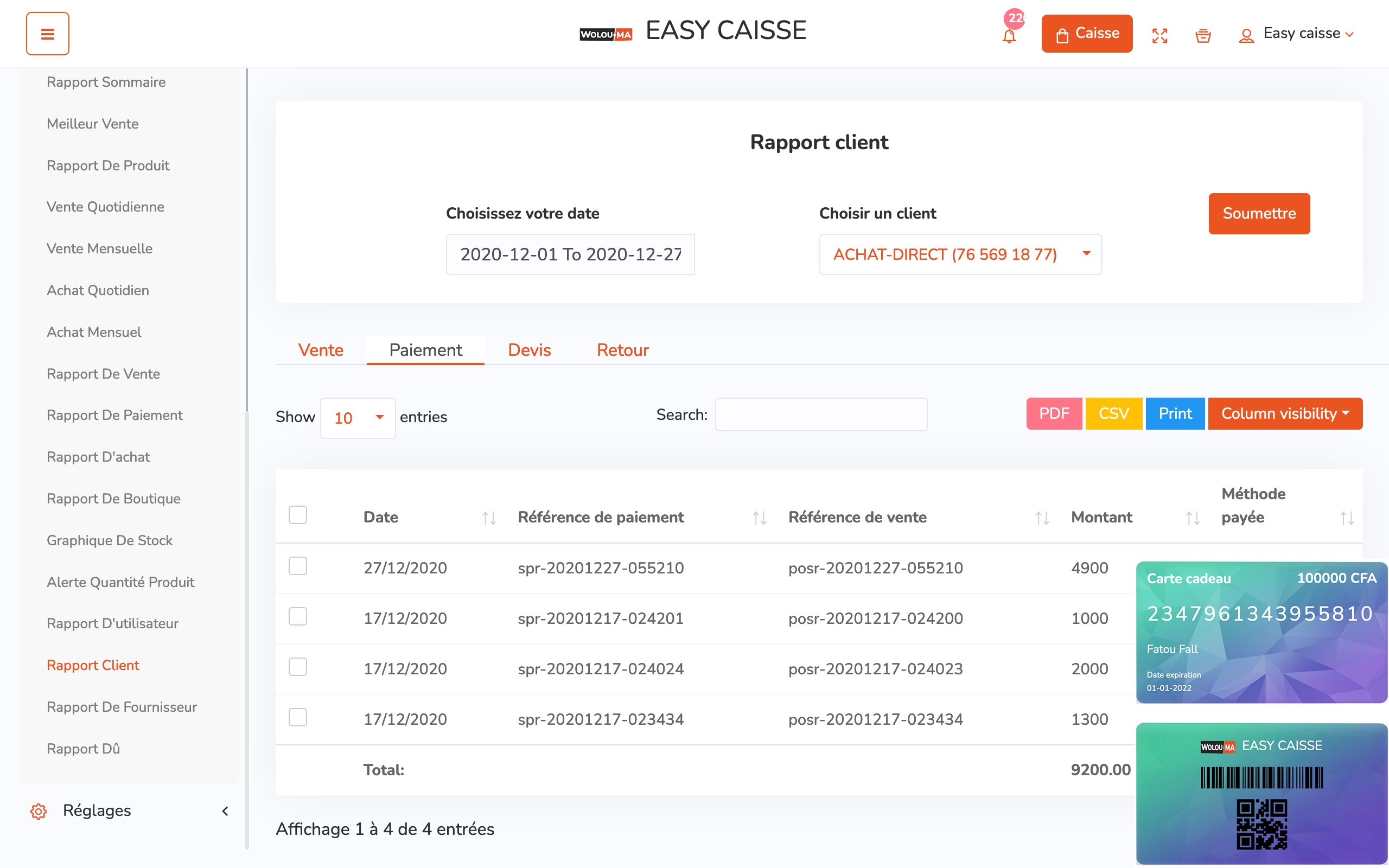Sort by Référence de paiement arrows
Image resolution: width=1389 pixels, height=868 pixels.
click(x=760, y=518)
